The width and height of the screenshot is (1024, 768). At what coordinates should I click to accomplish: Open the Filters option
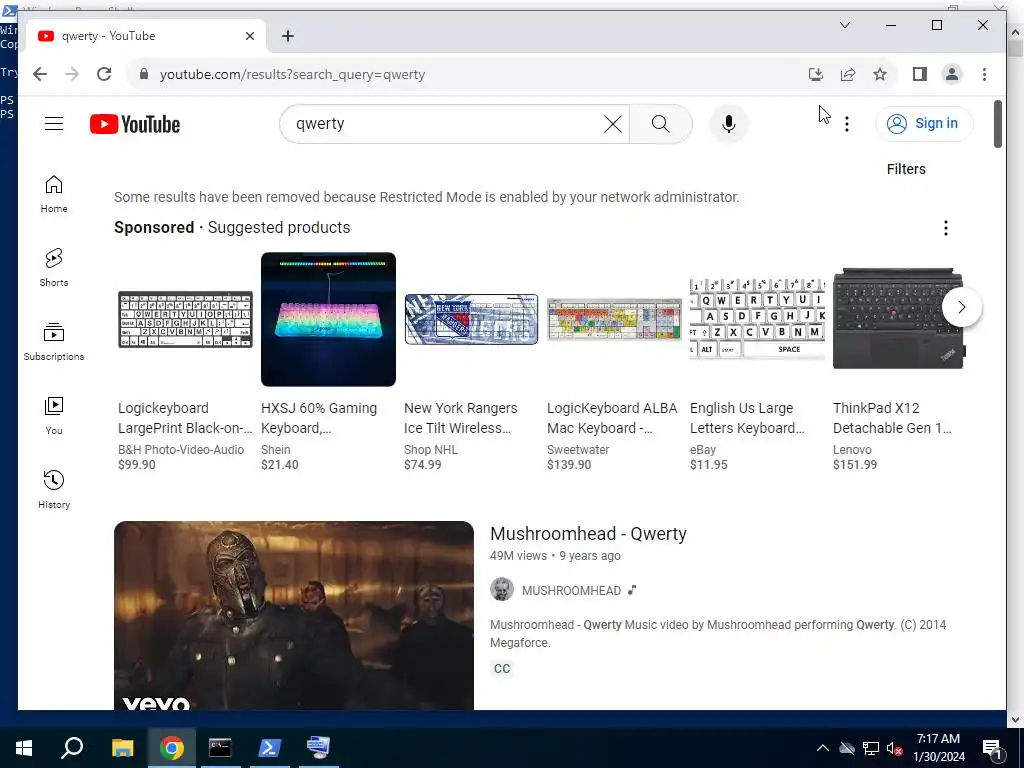click(906, 169)
